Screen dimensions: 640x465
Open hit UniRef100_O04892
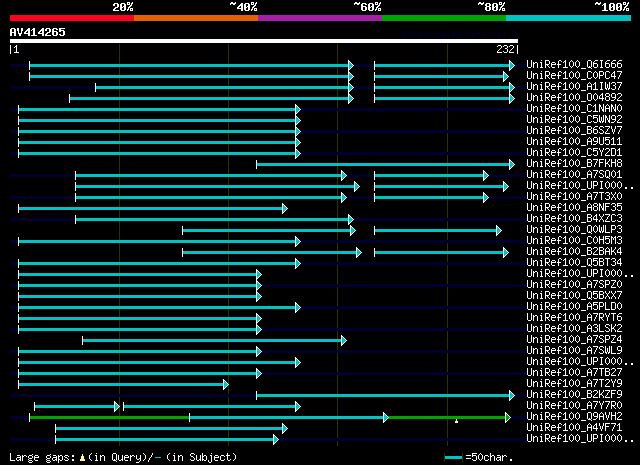coord(574,98)
